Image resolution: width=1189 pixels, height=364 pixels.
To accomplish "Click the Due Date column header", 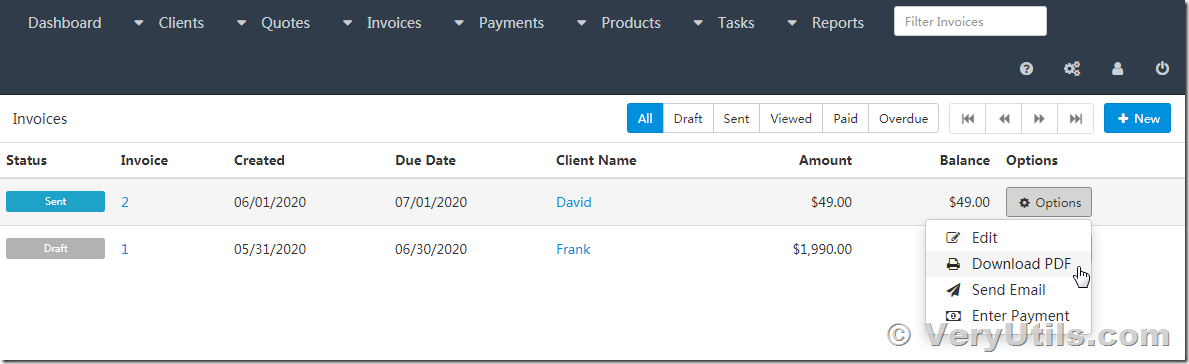I will tap(425, 160).
